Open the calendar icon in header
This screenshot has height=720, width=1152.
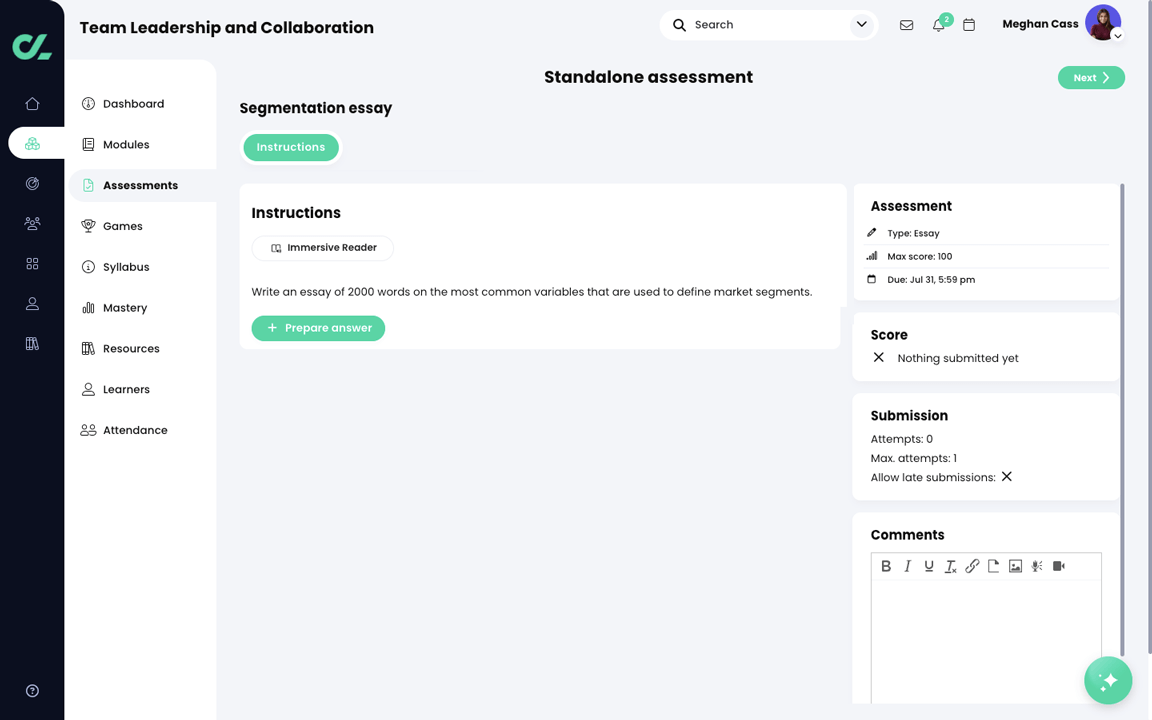point(969,25)
